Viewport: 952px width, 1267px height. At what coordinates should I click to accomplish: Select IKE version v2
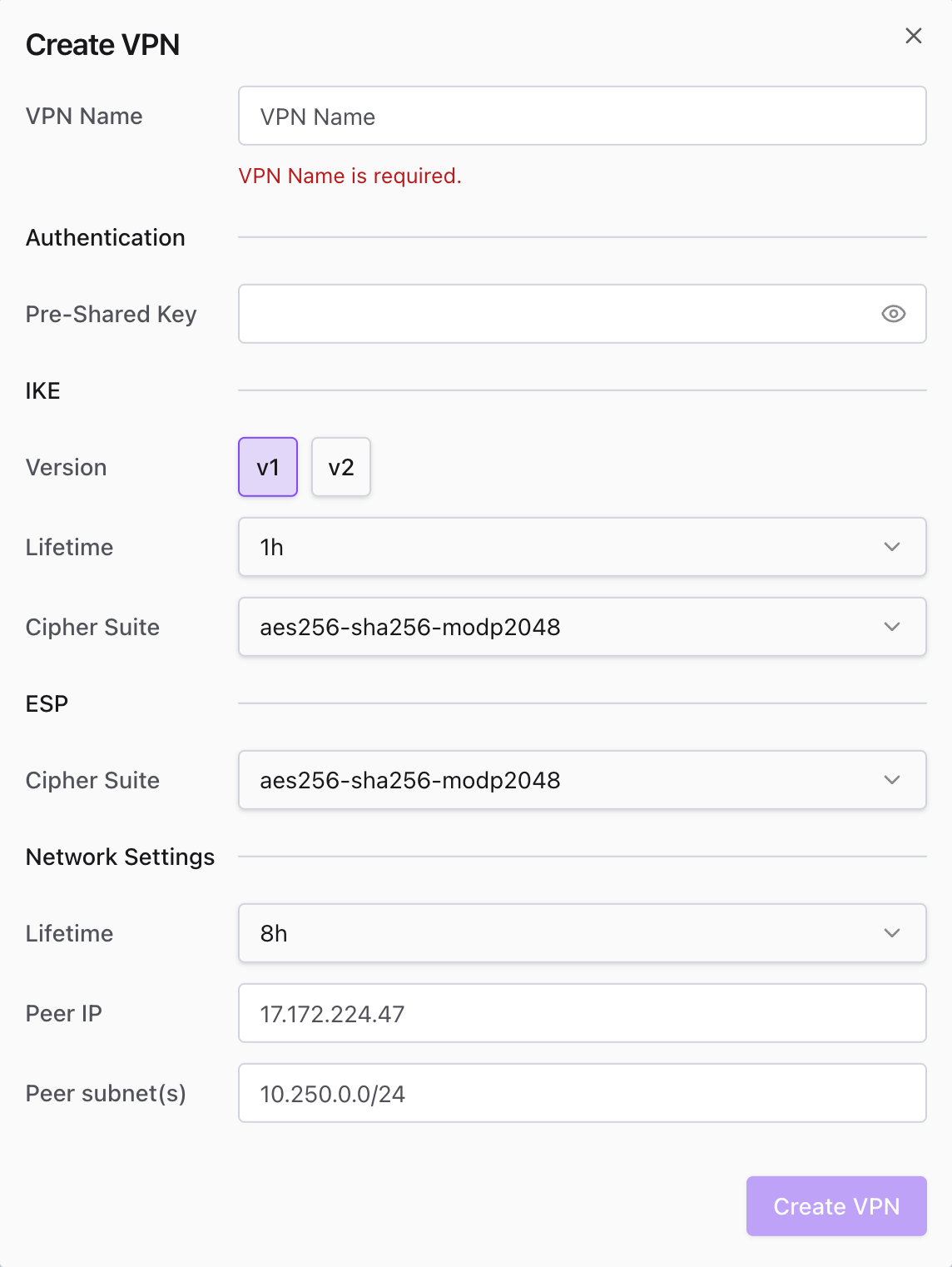(340, 467)
